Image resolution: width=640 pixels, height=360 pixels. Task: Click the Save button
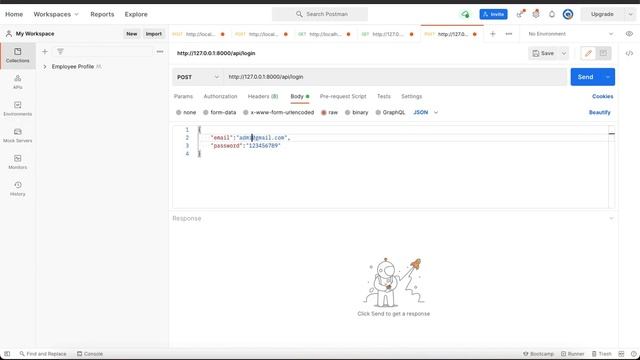click(544, 53)
